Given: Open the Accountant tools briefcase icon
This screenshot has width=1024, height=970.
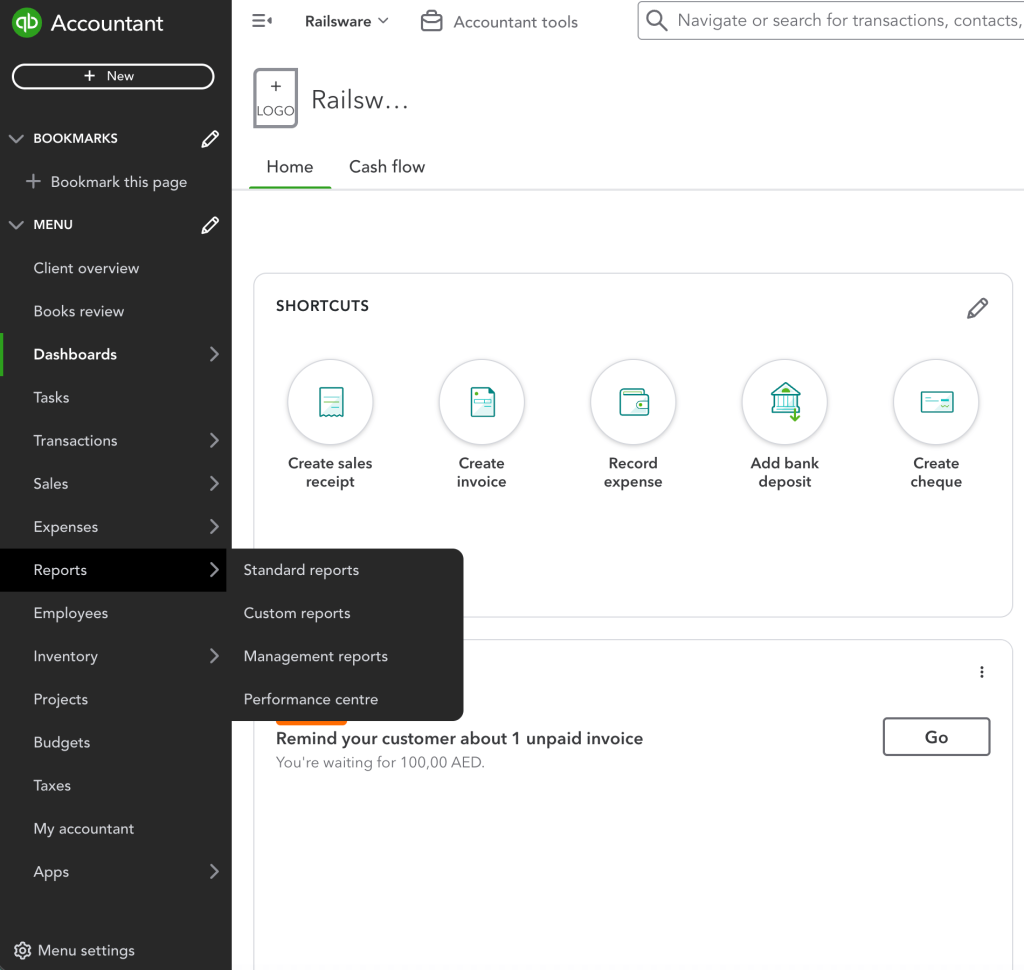Looking at the screenshot, I should (x=431, y=20).
